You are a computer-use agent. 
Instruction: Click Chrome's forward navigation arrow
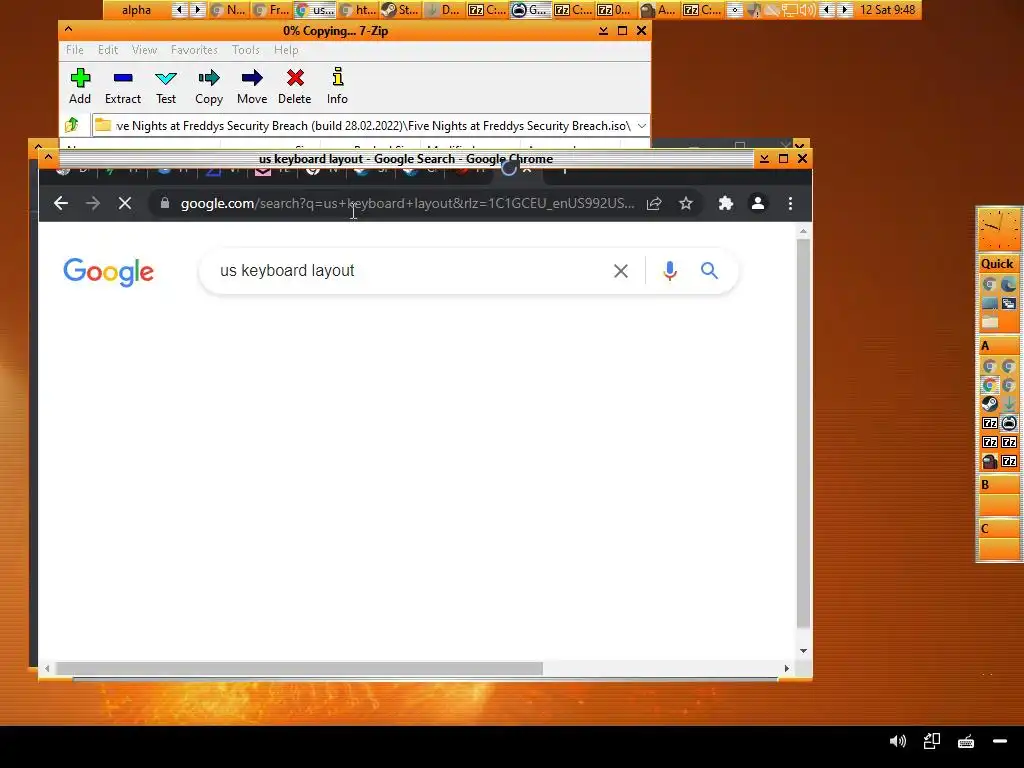[93, 203]
